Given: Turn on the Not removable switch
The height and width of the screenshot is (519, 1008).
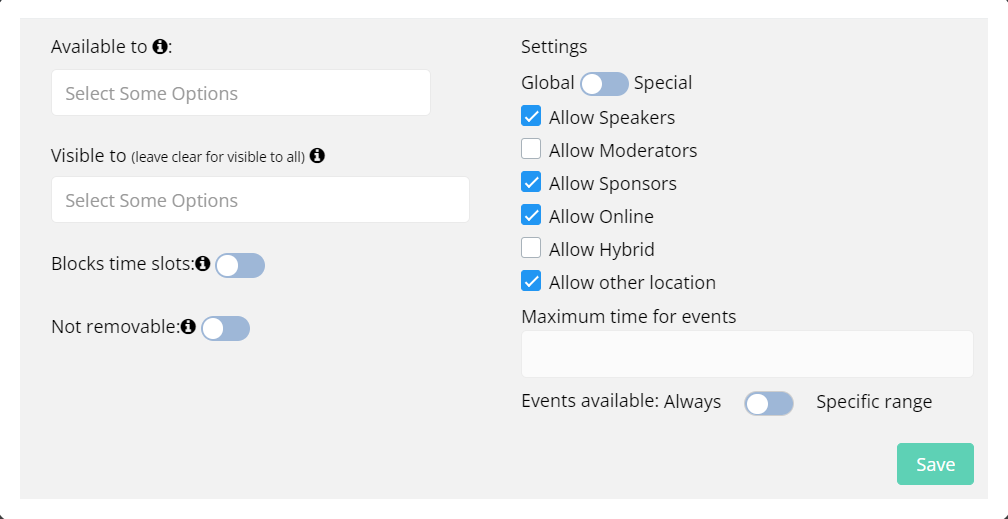Looking at the screenshot, I should pyautogui.click(x=225, y=328).
